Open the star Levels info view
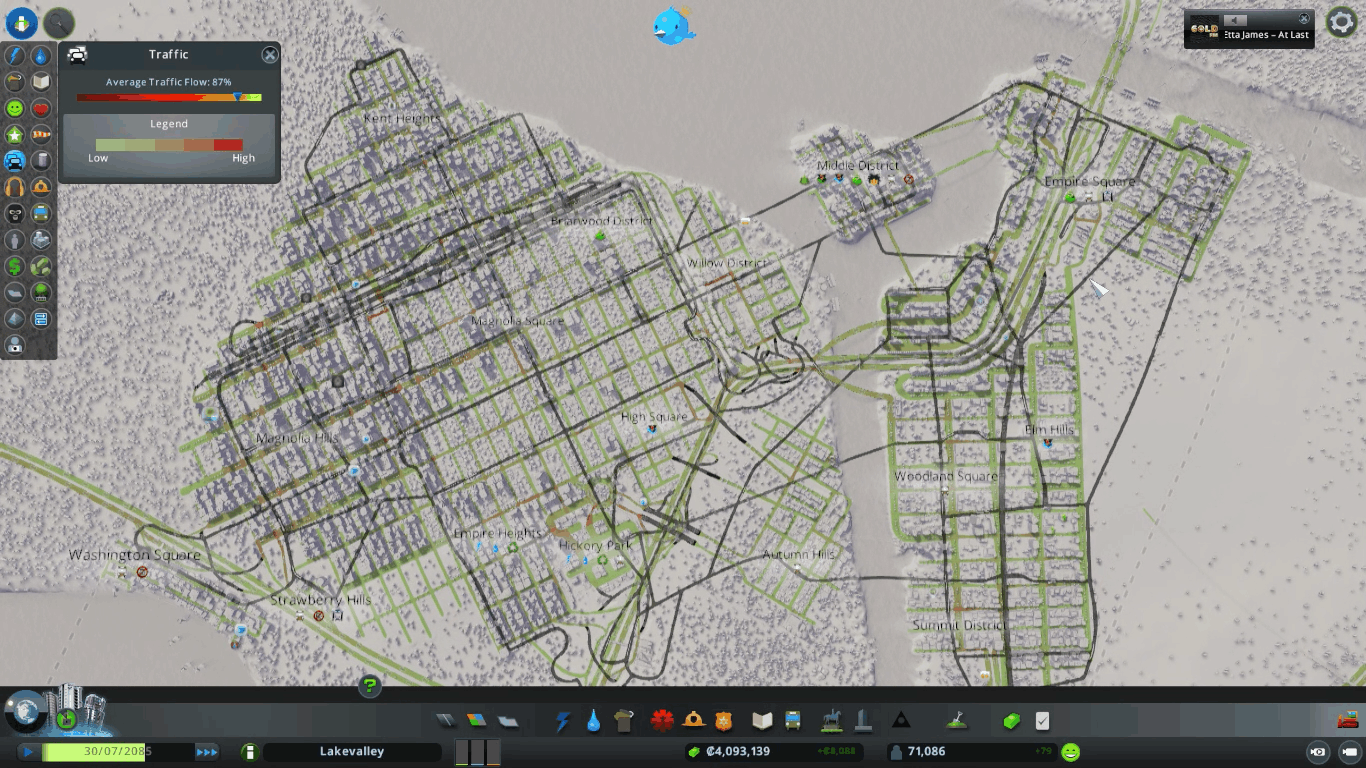Screen dimensions: 1366x768 pos(15,134)
